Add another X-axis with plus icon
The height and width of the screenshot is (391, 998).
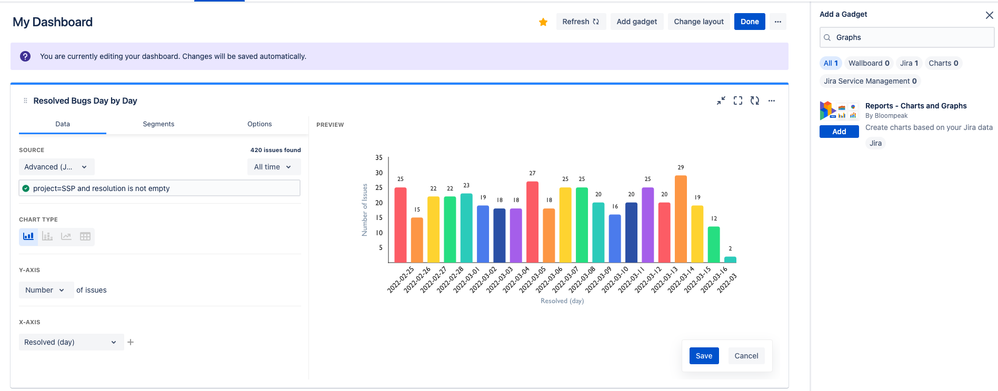(x=130, y=342)
